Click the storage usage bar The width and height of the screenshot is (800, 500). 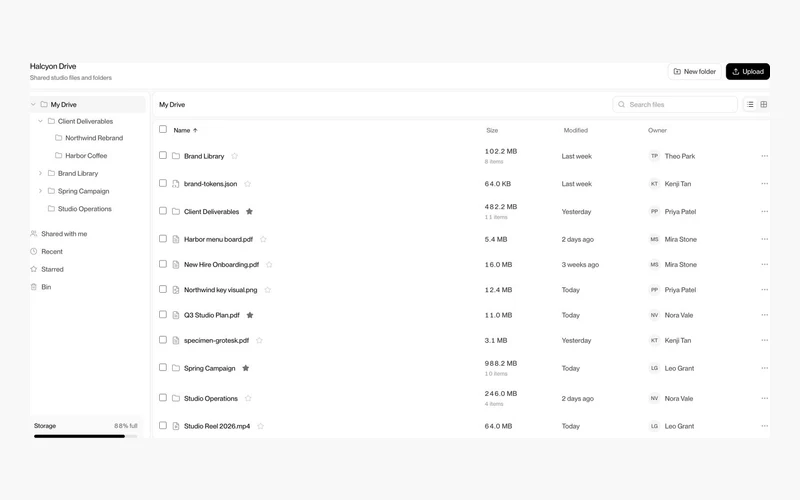tap(86, 436)
